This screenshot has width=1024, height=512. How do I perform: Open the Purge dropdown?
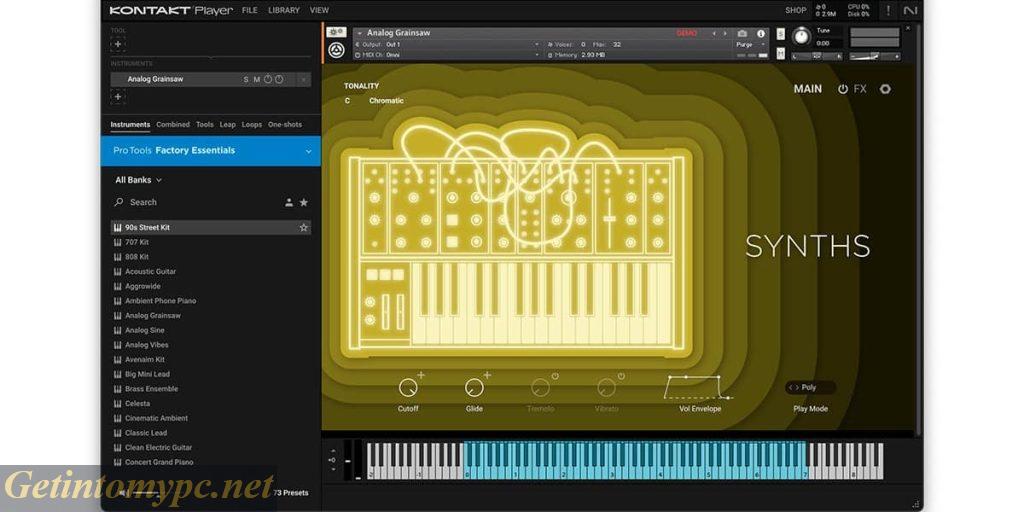pos(751,44)
